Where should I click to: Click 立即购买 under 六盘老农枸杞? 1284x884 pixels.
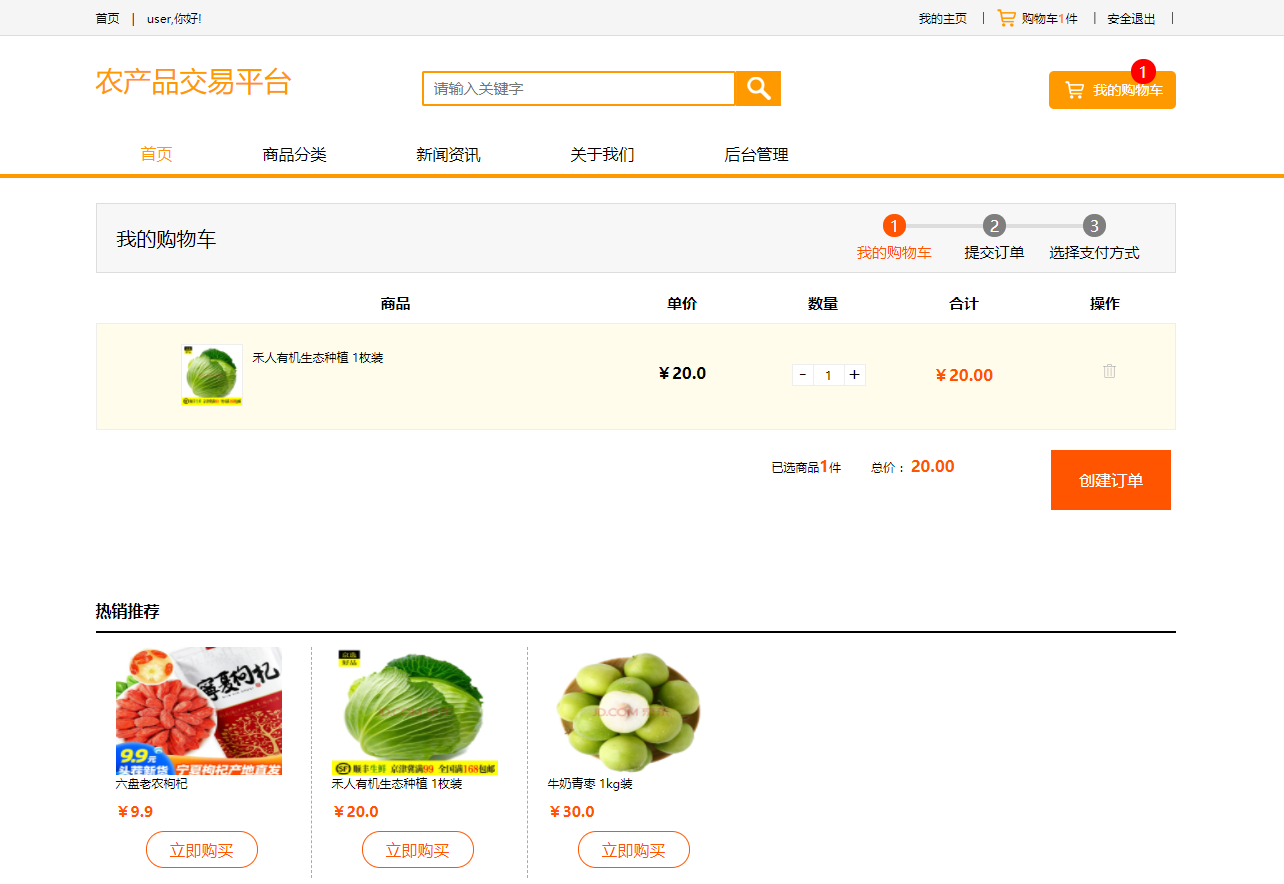[x=201, y=849]
